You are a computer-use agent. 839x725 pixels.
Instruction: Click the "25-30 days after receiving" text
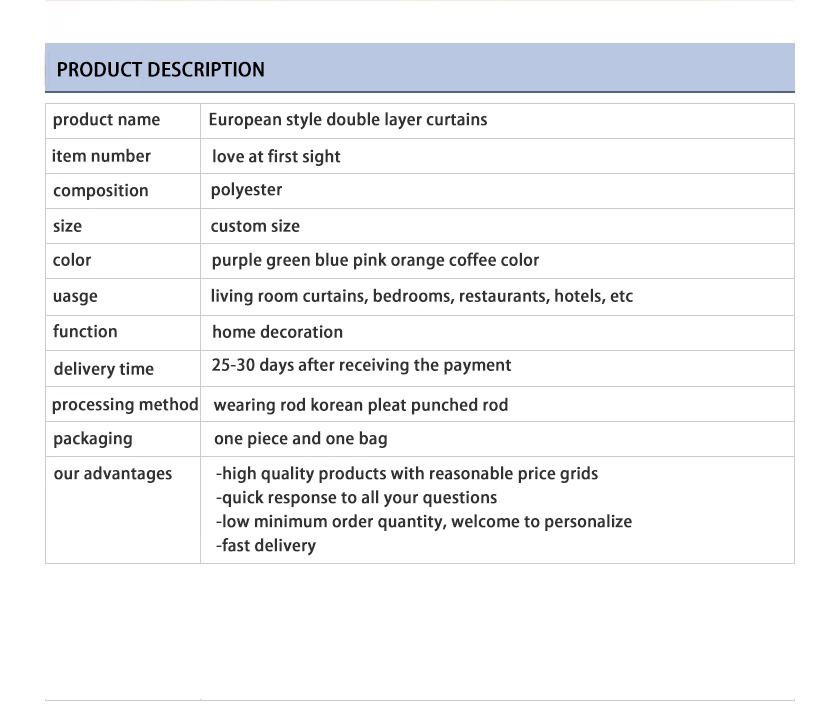point(361,365)
